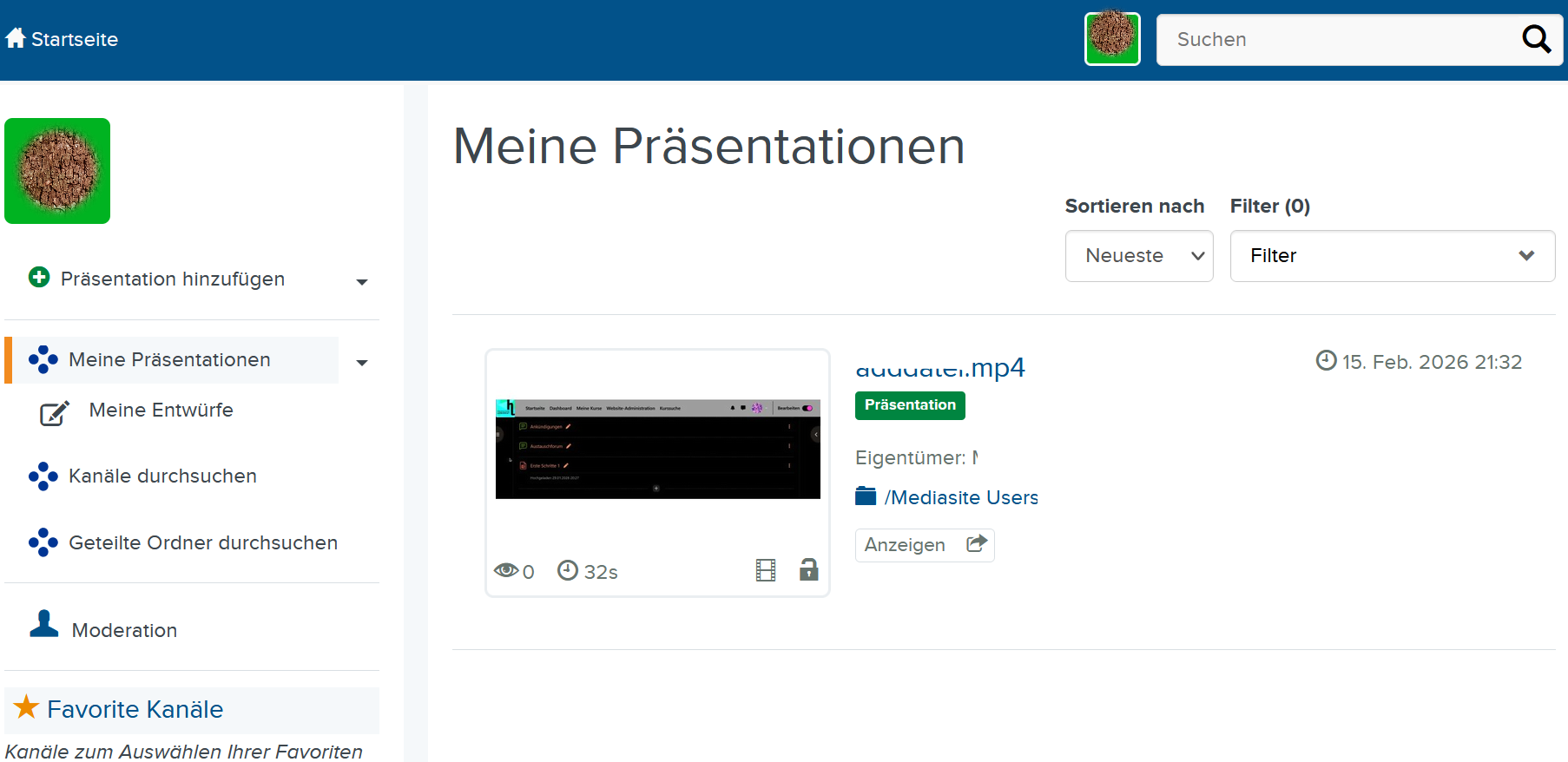Expand the Präsentation hinzufügen dropdown arrow
This screenshot has width=1568, height=762.
pyautogui.click(x=362, y=281)
